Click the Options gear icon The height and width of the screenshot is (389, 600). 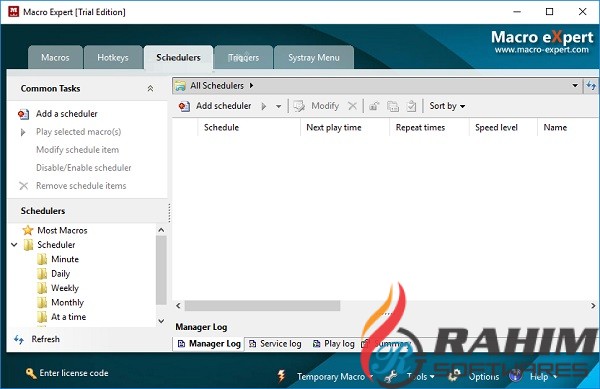[x=454, y=376]
